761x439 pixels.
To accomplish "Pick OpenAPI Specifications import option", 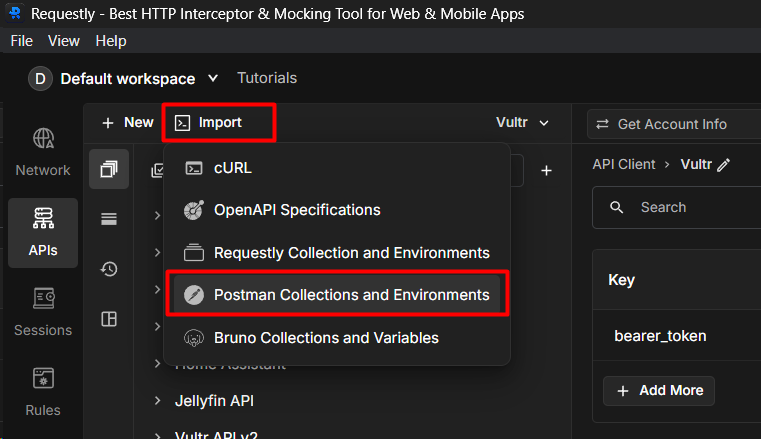I will 296,210.
